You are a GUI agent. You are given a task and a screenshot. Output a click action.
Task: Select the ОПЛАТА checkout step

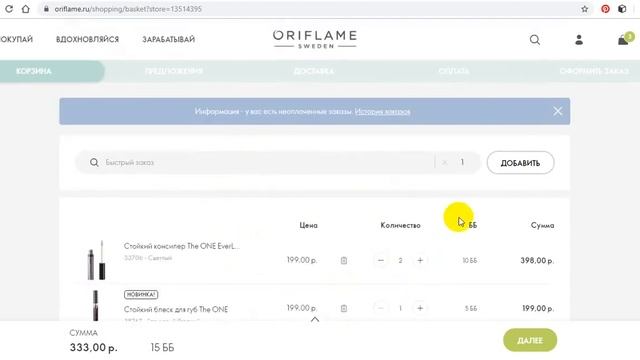pyautogui.click(x=453, y=71)
